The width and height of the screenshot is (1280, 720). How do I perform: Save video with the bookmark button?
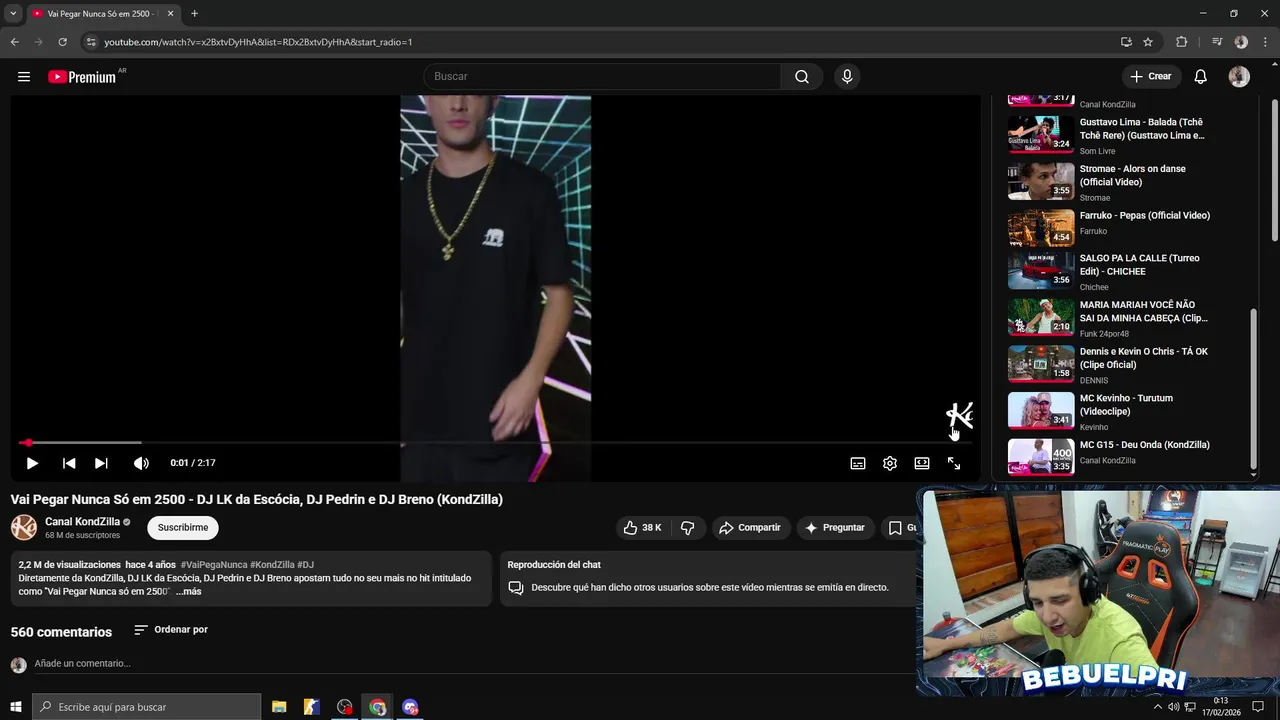point(898,527)
